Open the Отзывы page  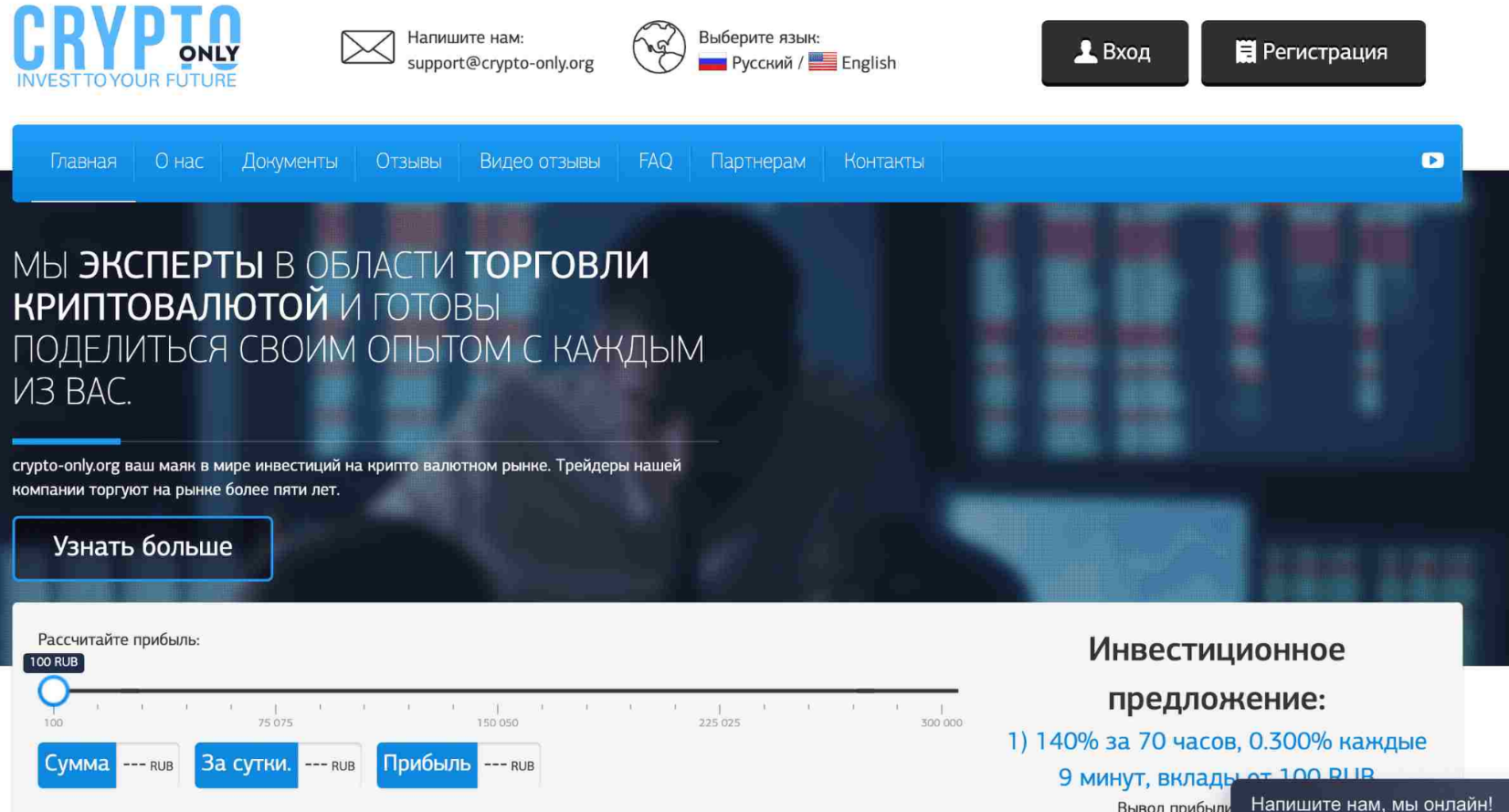click(408, 162)
